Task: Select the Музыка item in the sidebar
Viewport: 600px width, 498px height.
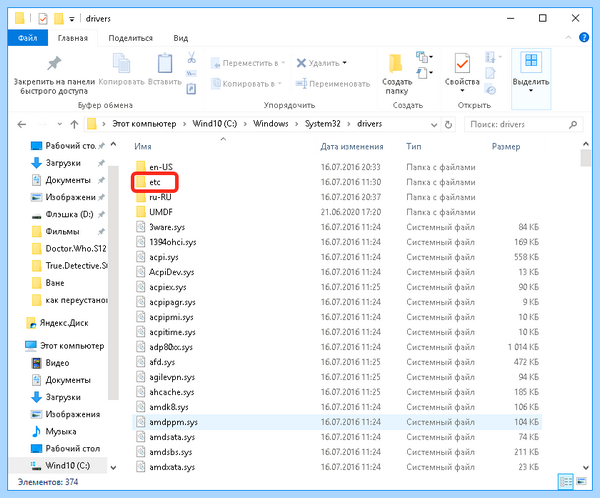Action: 54,432
